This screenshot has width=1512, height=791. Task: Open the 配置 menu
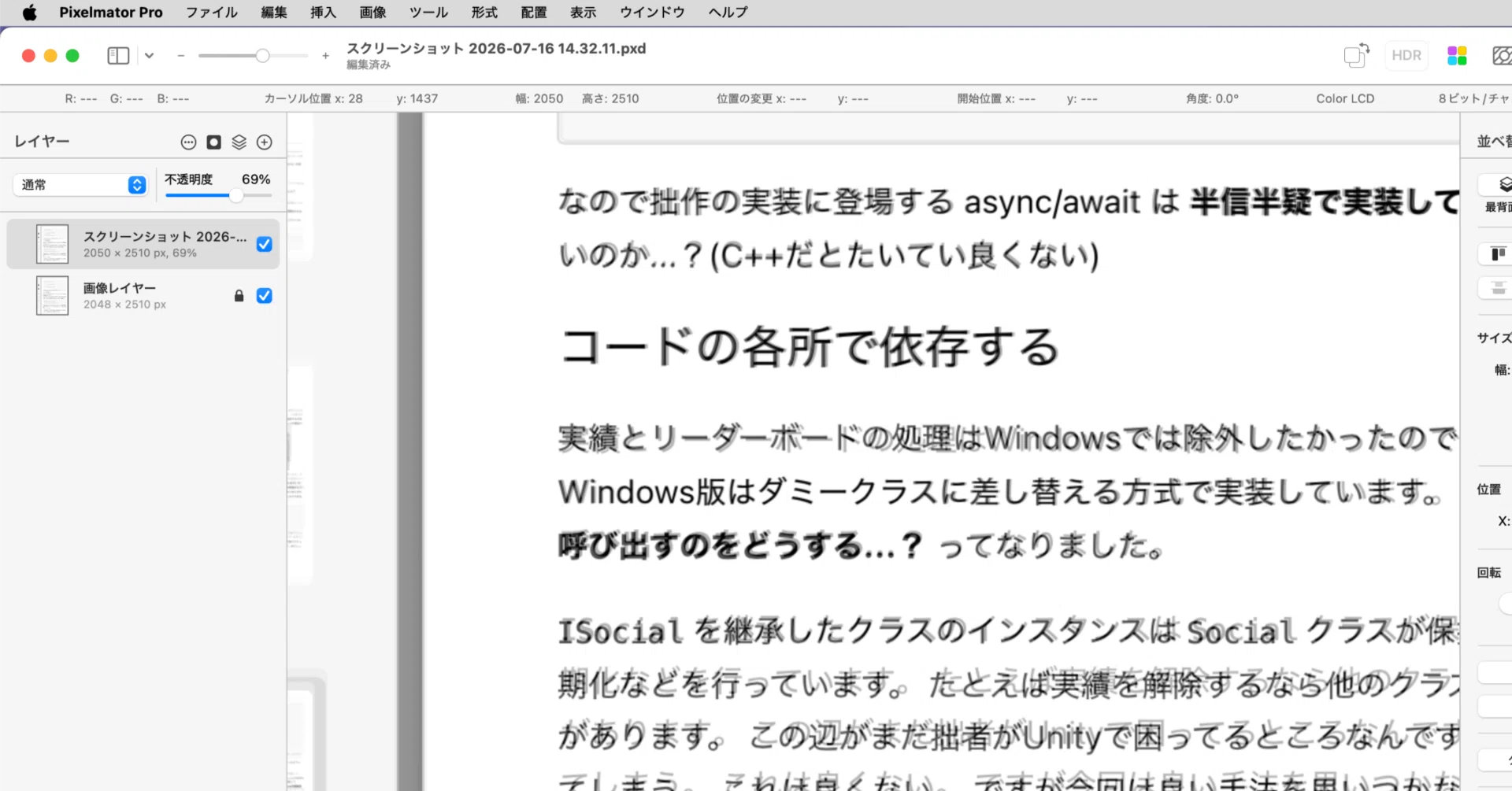tap(533, 13)
